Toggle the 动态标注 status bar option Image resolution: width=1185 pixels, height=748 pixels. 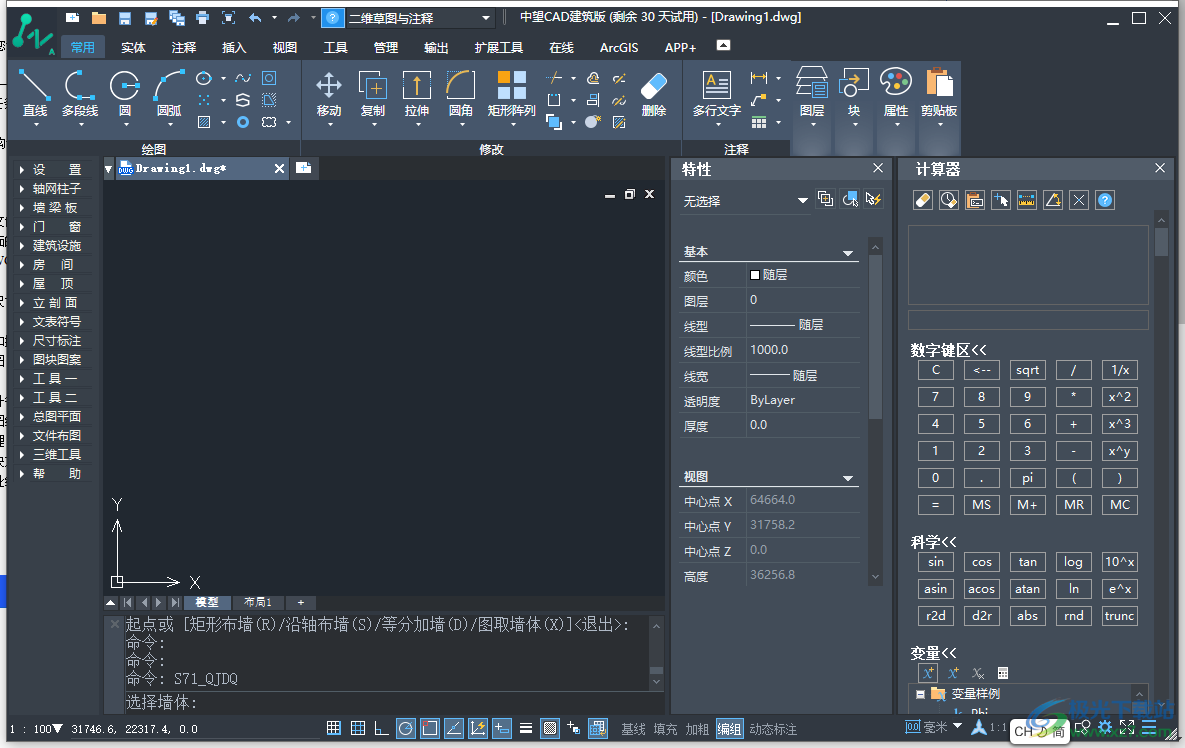point(773,729)
